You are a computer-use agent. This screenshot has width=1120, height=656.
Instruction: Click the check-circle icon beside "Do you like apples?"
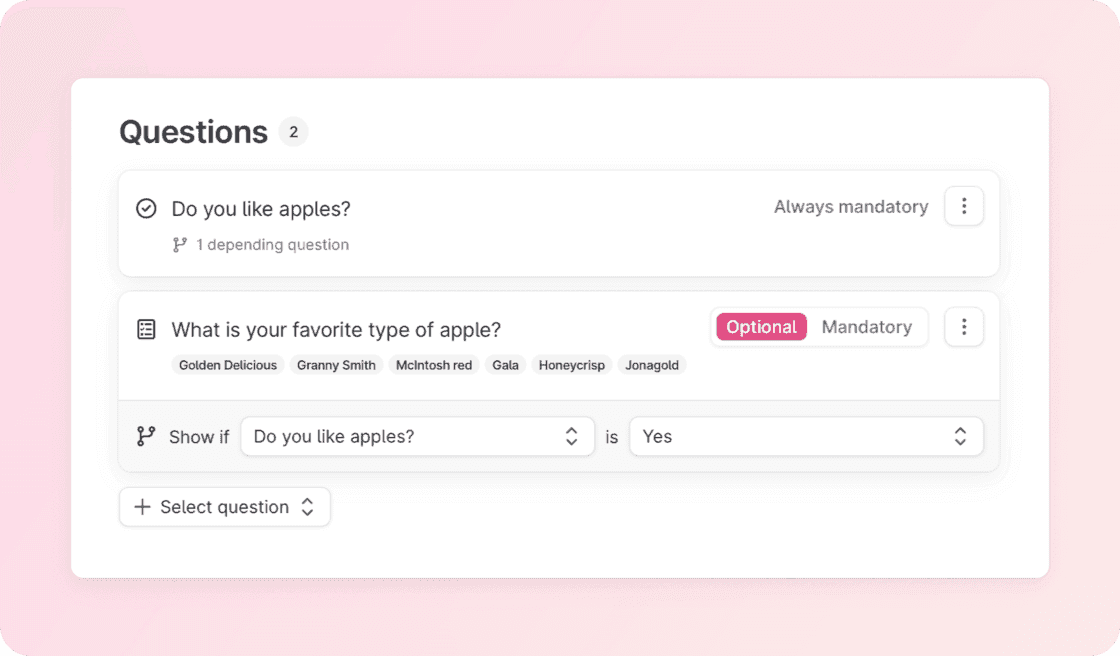pyautogui.click(x=146, y=209)
